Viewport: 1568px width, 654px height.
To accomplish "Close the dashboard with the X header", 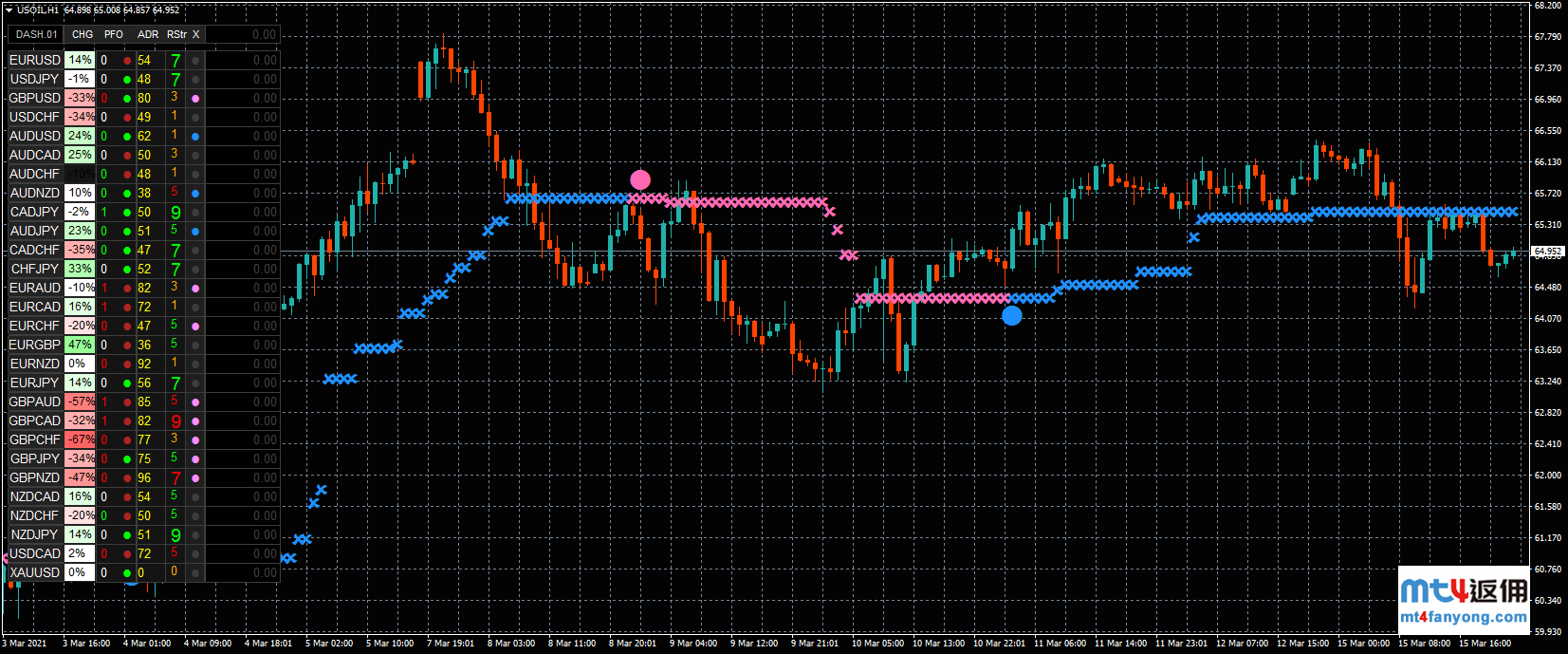I will point(196,34).
